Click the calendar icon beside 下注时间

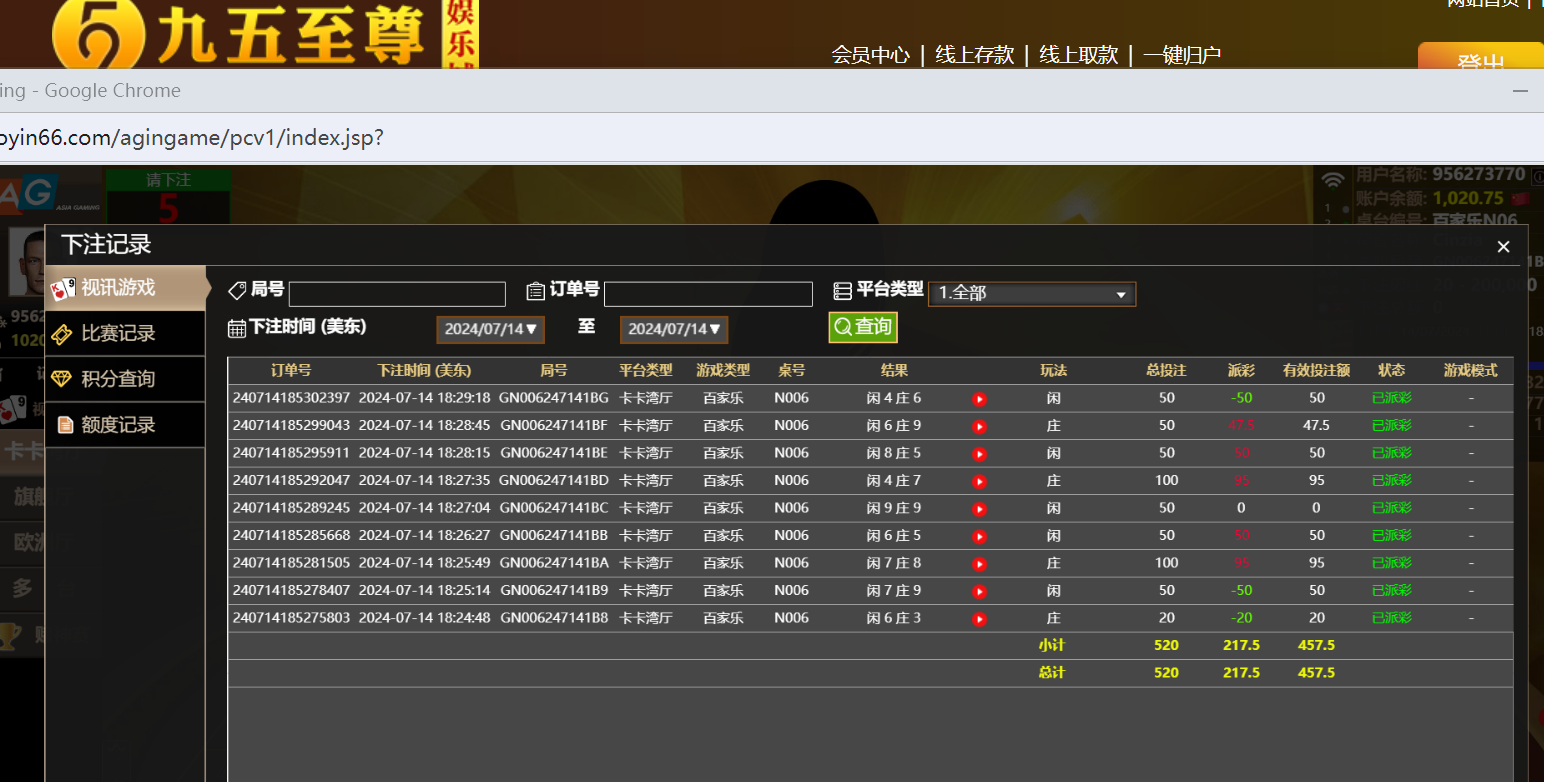[x=237, y=328]
